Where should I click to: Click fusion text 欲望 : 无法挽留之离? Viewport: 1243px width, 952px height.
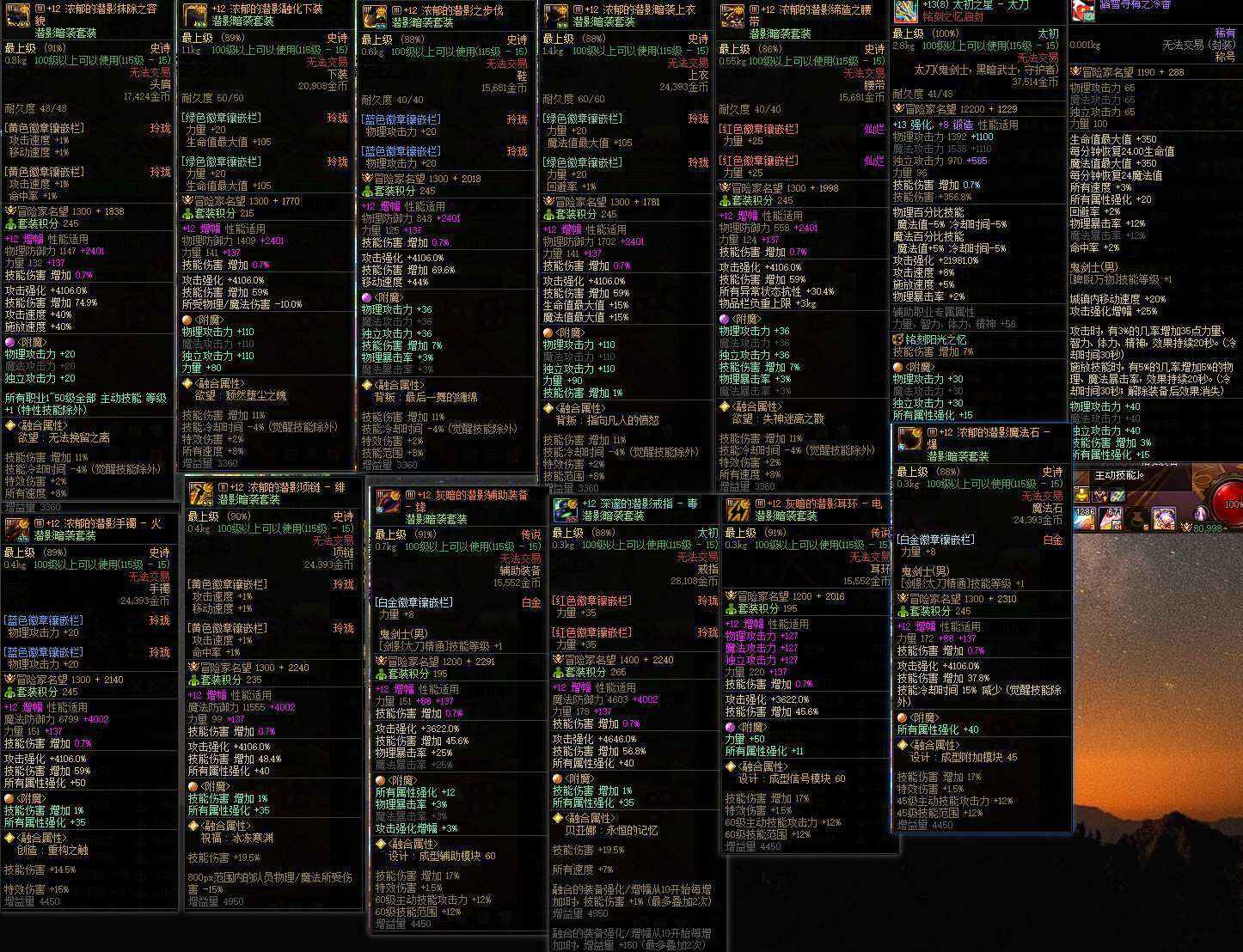pyautogui.click(x=64, y=438)
